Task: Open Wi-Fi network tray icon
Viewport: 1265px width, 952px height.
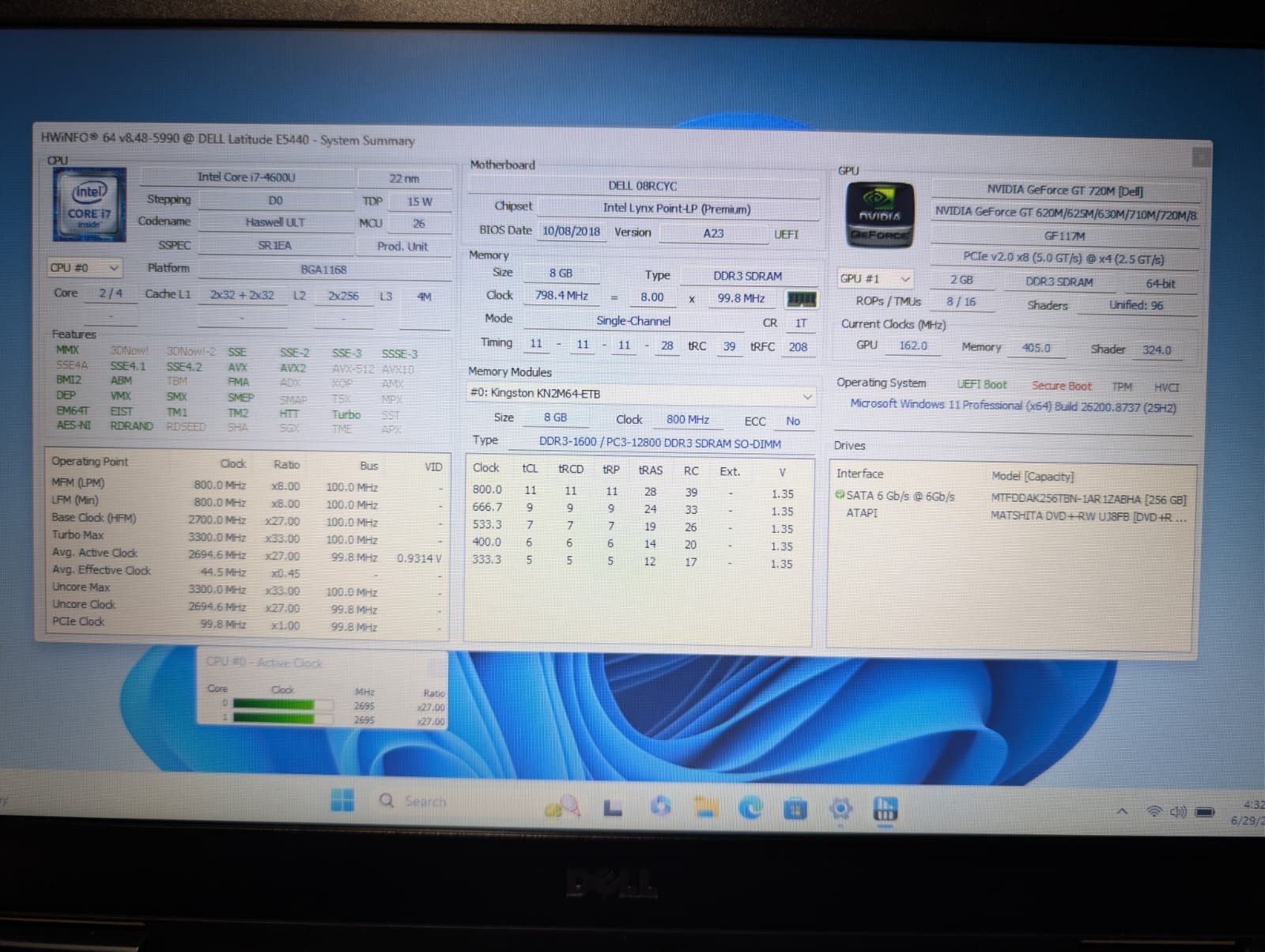Action: (x=1154, y=811)
